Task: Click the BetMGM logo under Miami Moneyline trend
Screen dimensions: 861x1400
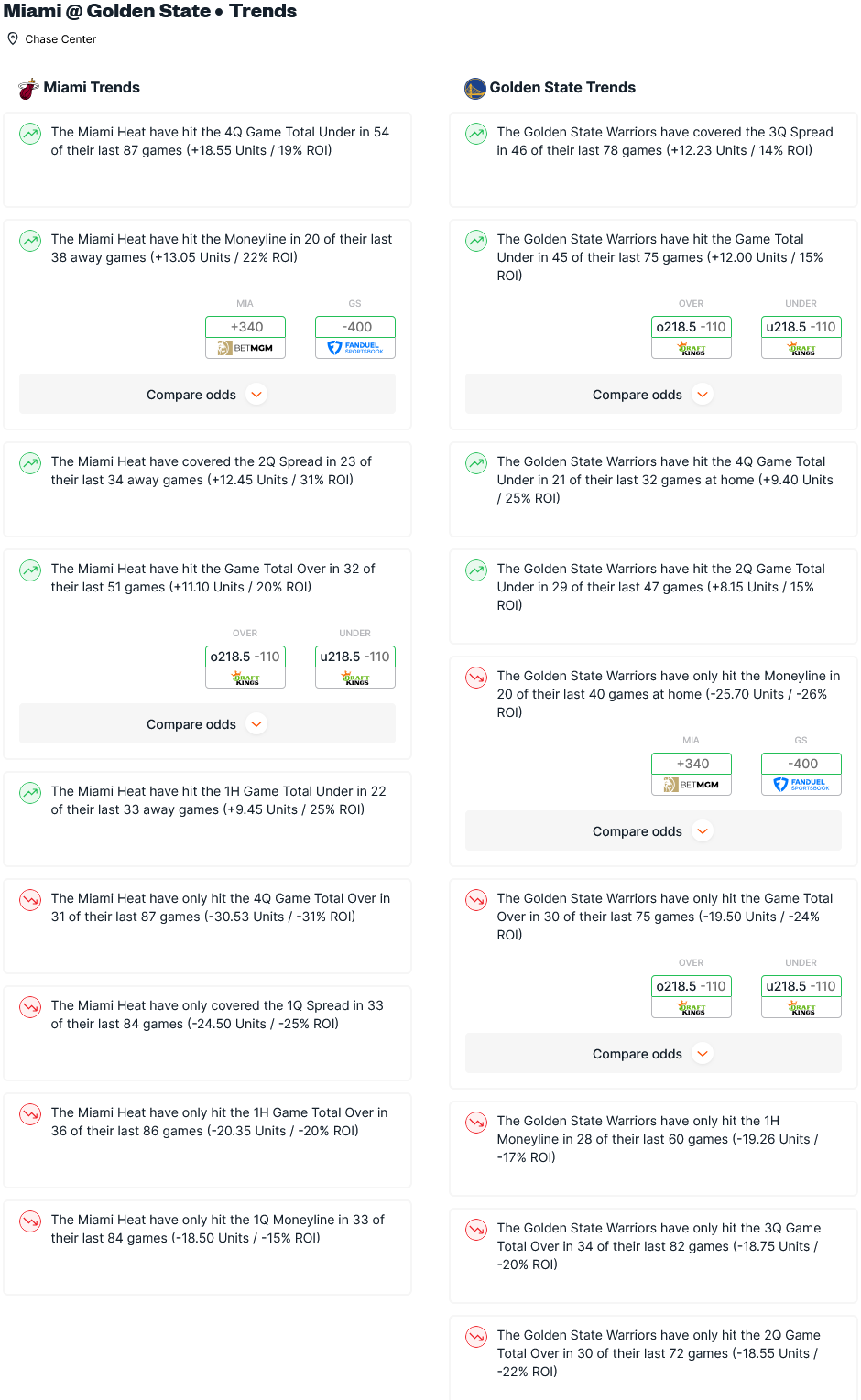Action: pos(245,348)
